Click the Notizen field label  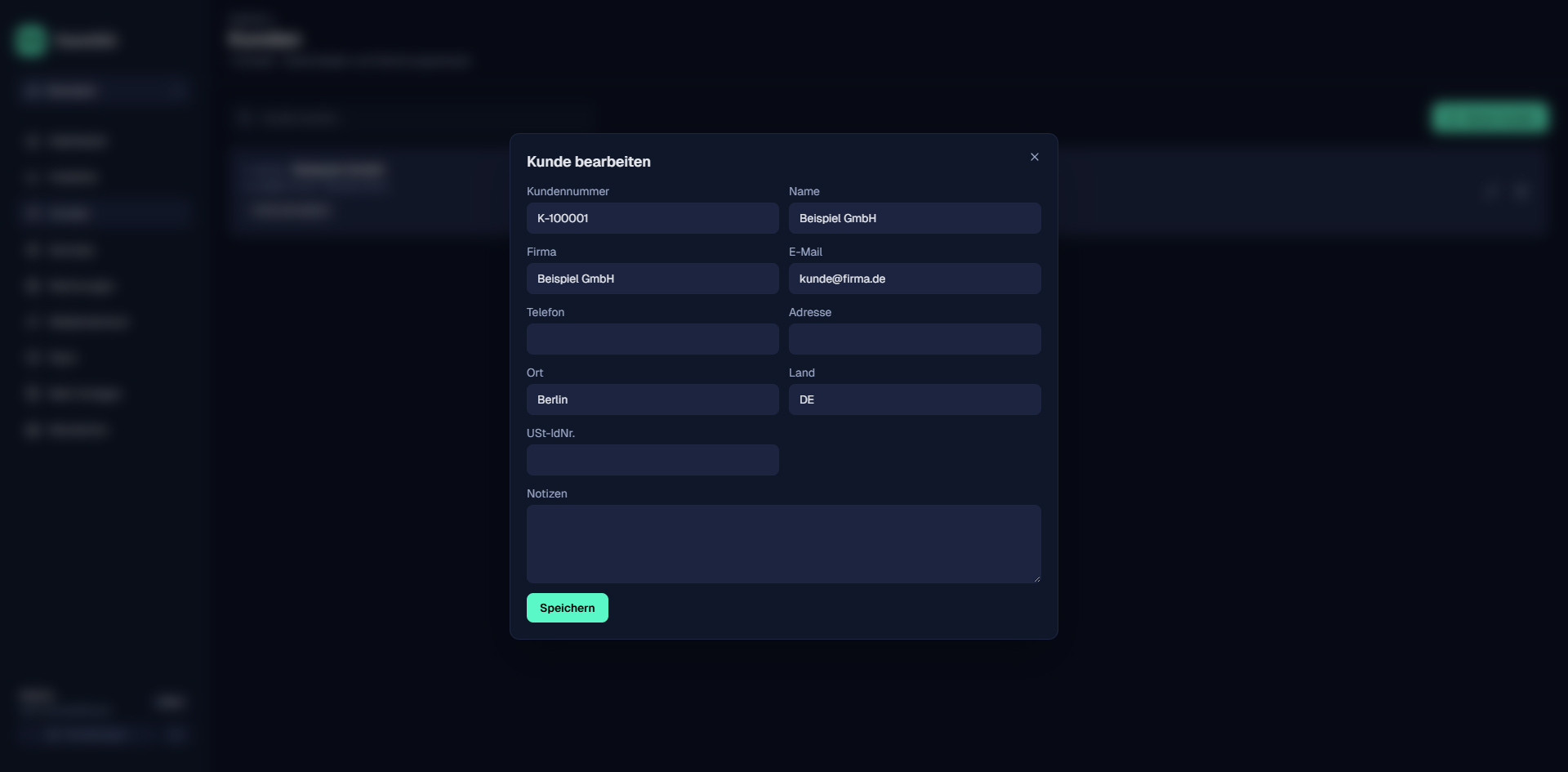point(546,493)
